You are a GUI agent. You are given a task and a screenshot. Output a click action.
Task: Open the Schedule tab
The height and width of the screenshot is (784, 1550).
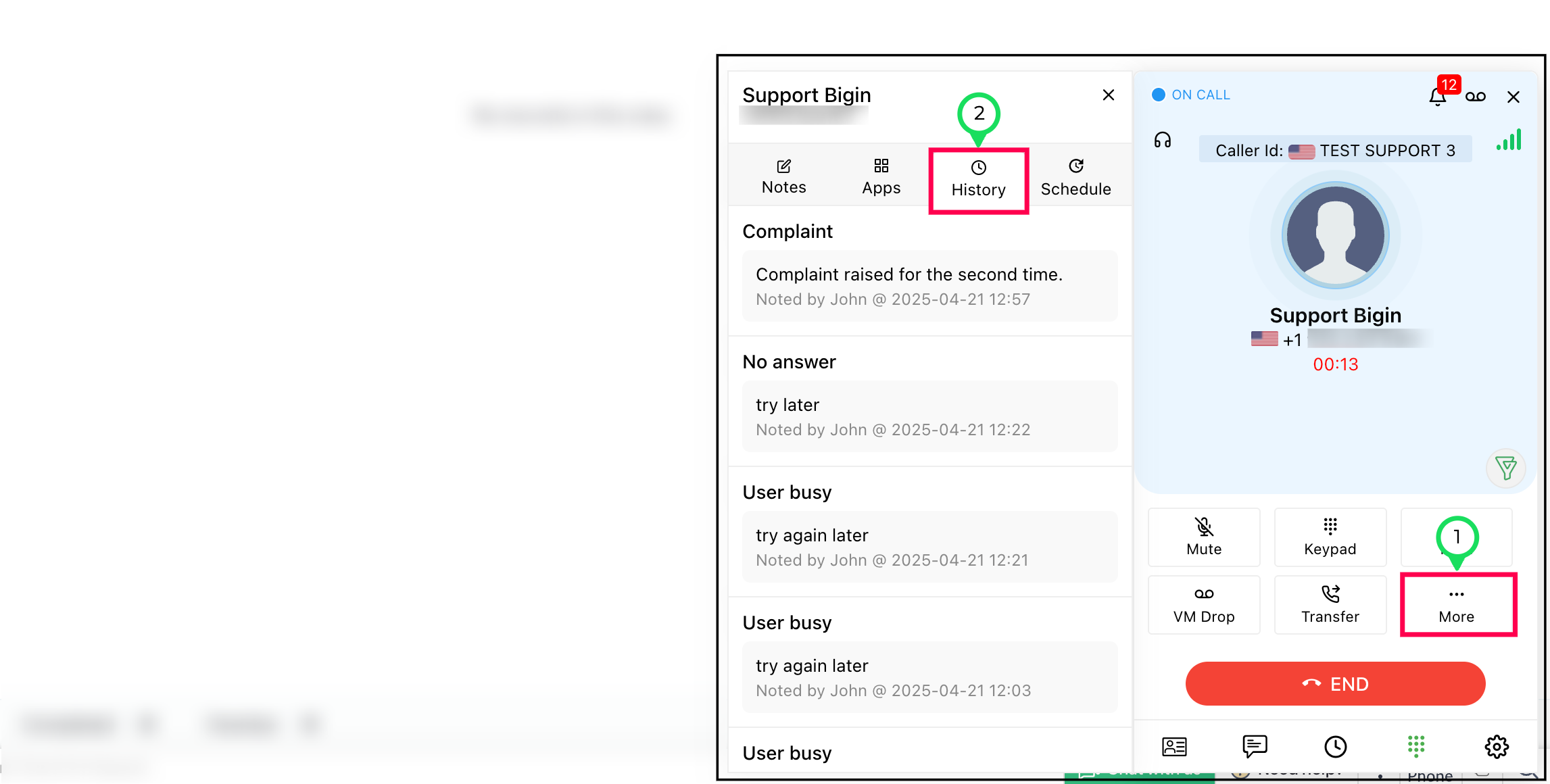coord(1075,177)
